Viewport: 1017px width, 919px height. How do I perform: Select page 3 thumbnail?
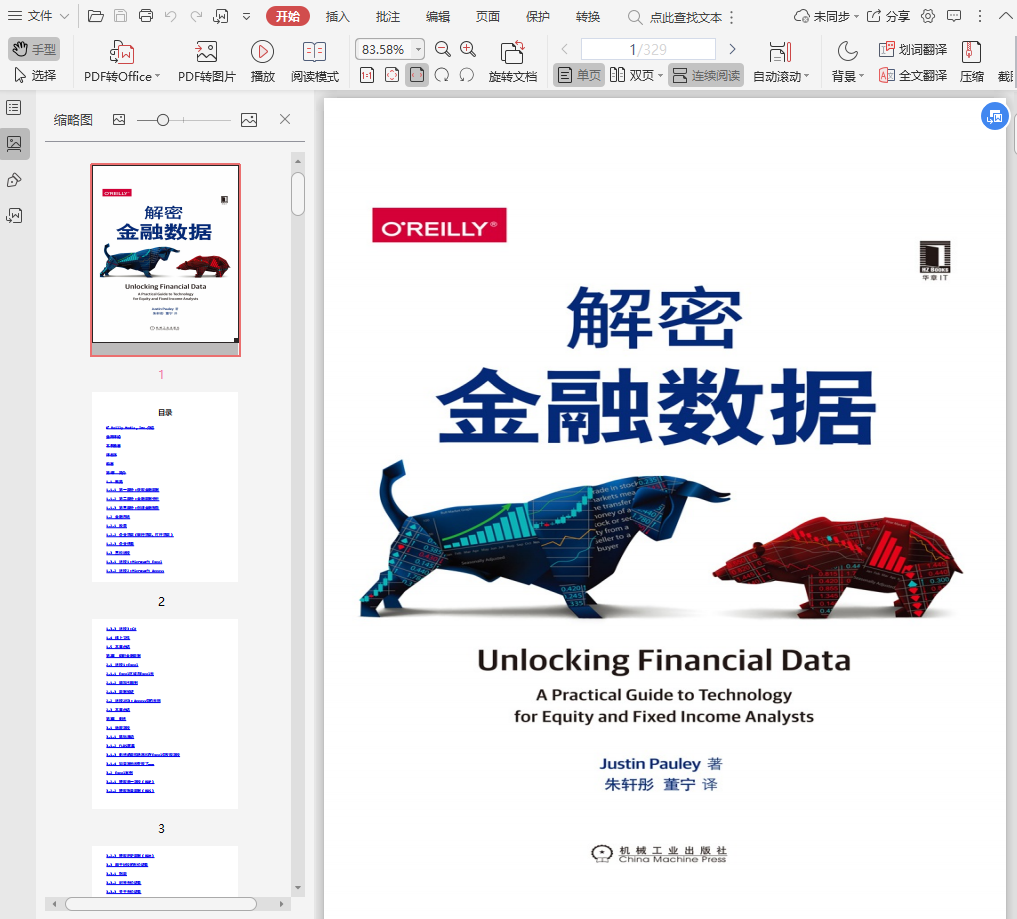pos(165,713)
